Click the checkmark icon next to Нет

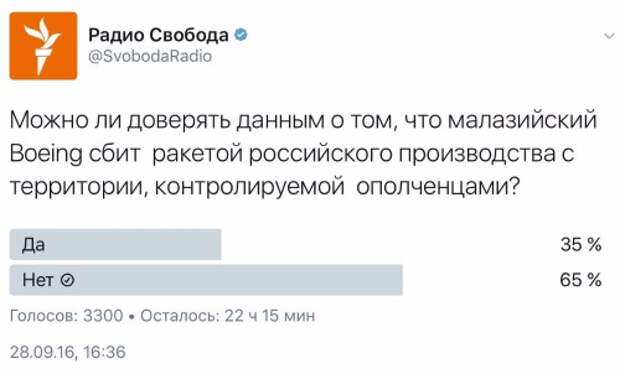click(x=68, y=280)
